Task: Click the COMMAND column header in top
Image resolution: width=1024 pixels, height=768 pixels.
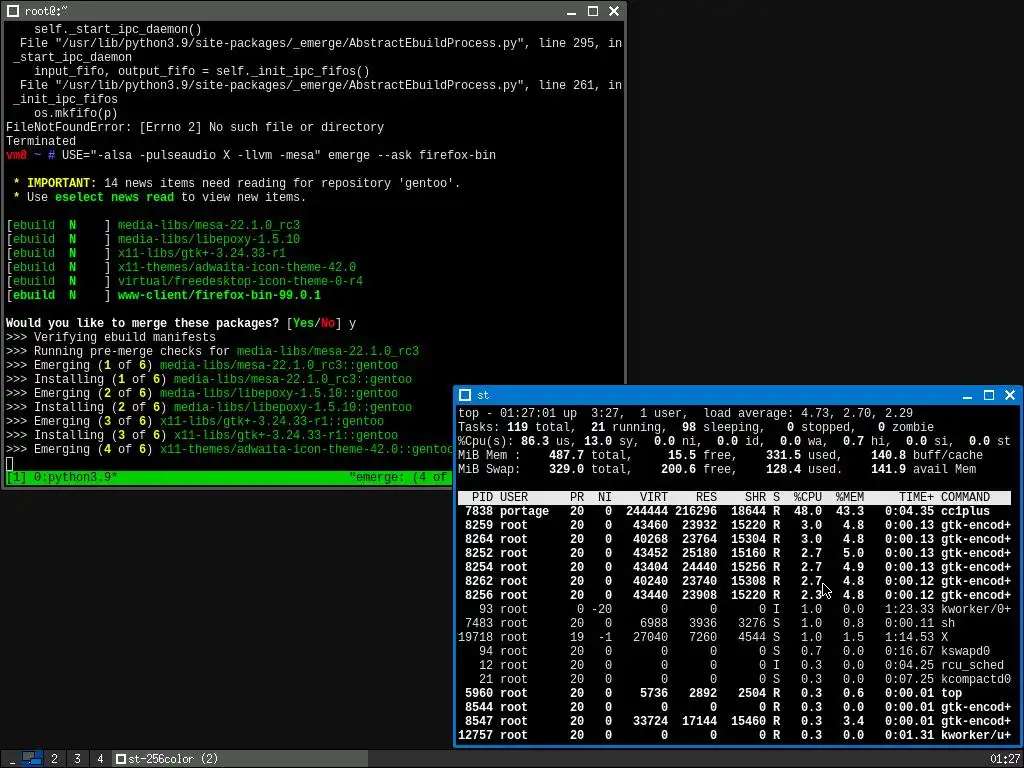Action: pos(965,497)
